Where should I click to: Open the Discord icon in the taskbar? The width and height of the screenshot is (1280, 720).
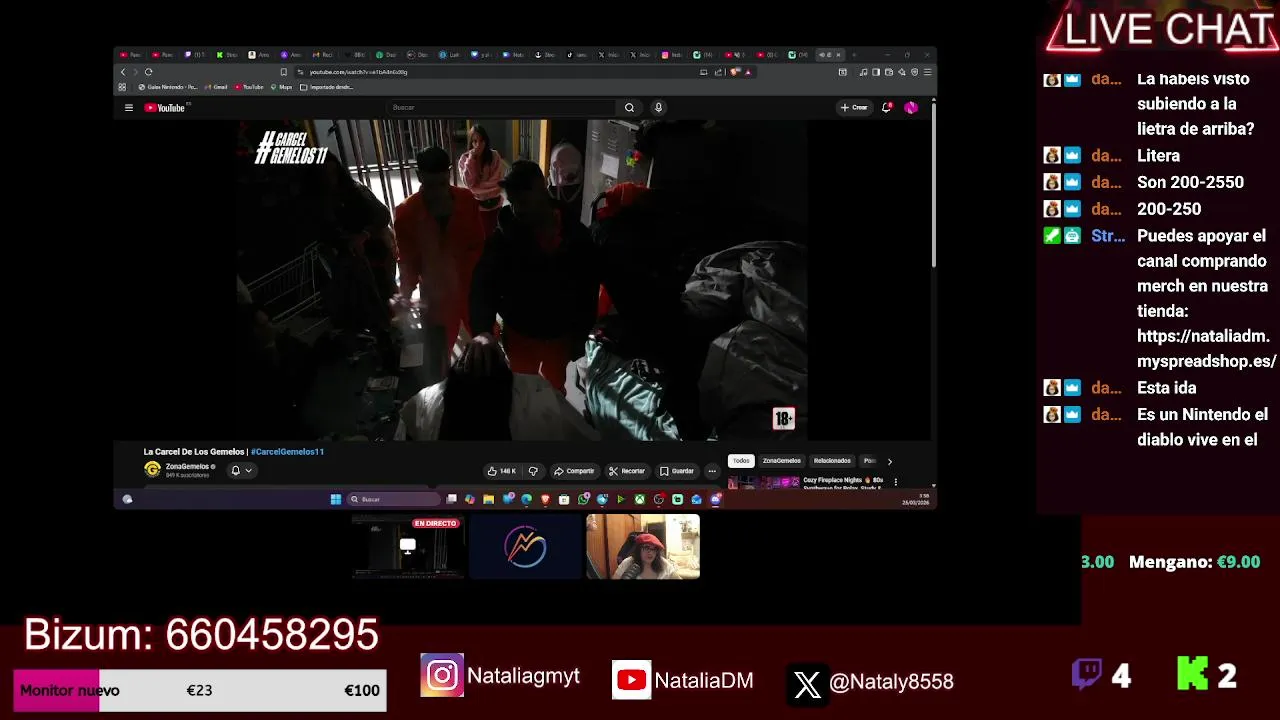(716, 499)
